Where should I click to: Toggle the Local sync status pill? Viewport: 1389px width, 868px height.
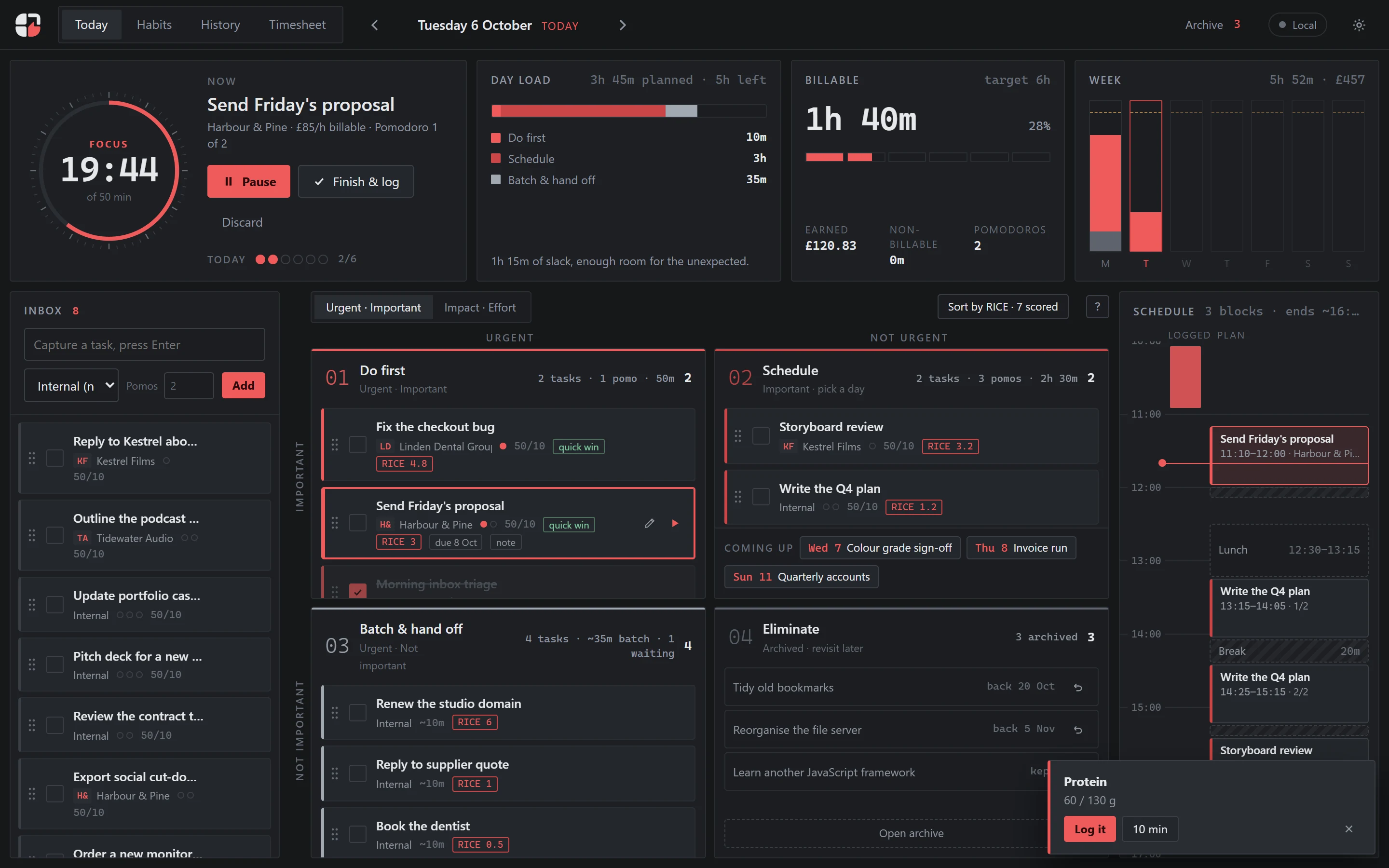click(1297, 25)
